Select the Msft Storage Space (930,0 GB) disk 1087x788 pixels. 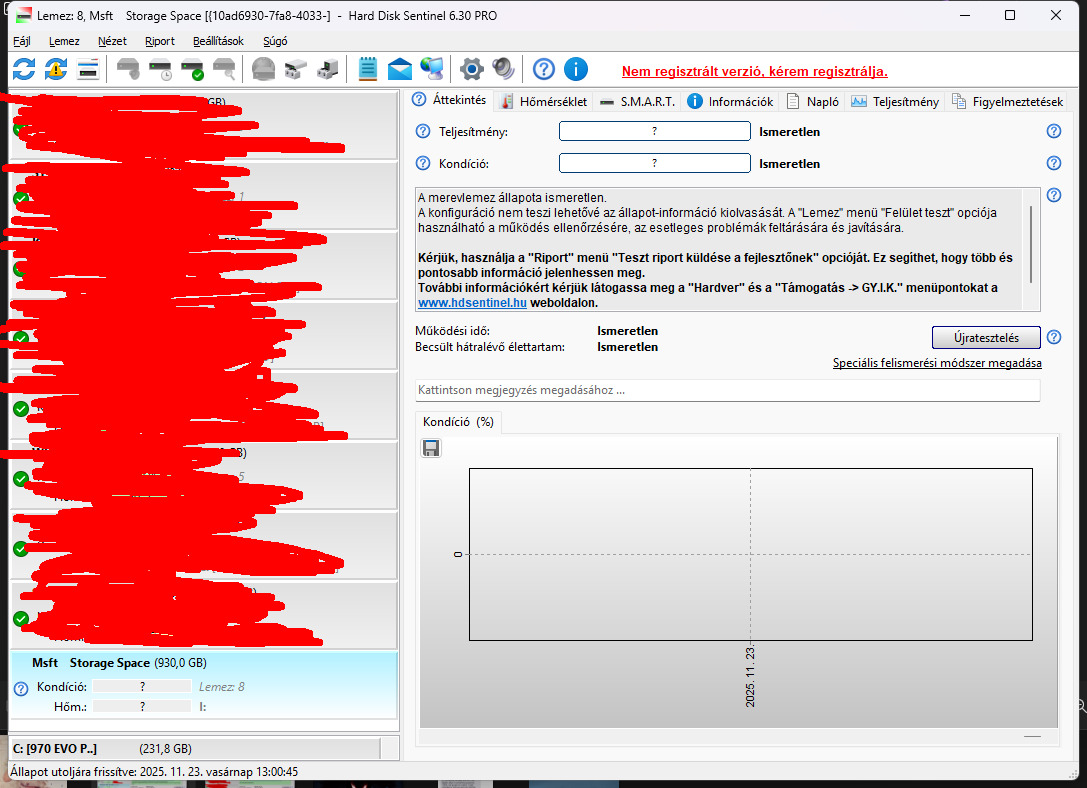pyautogui.click(x=204, y=685)
